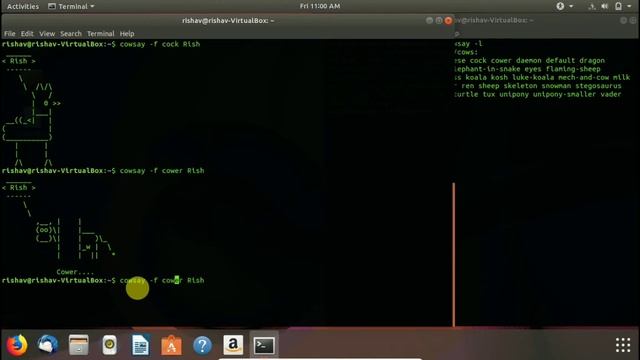Open the View menu
This screenshot has width=640, height=360.
(x=47, y=34)
